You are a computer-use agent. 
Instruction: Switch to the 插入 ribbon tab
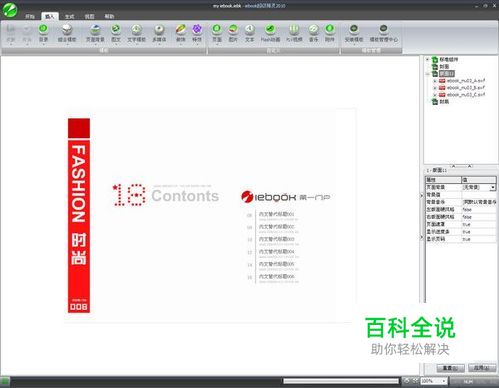[x=50, y=16]
